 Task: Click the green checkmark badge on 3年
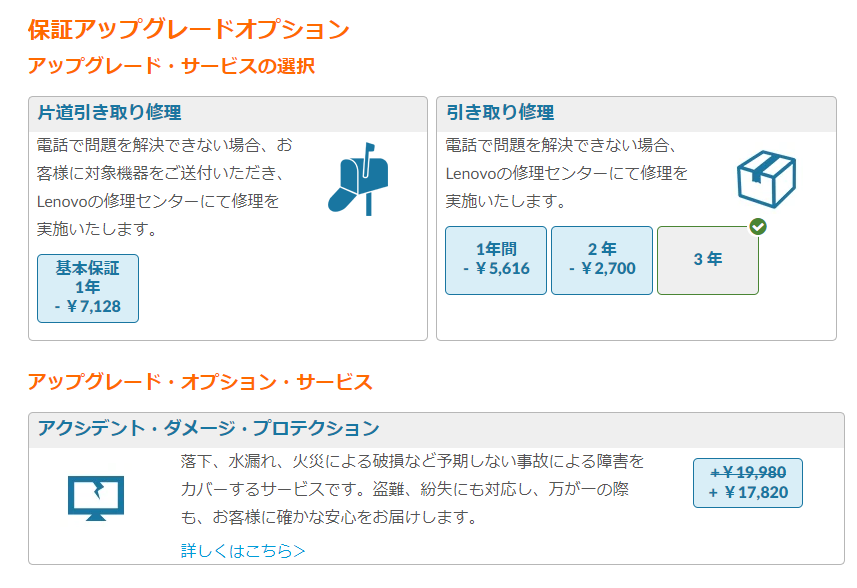(x=758, y=226)
